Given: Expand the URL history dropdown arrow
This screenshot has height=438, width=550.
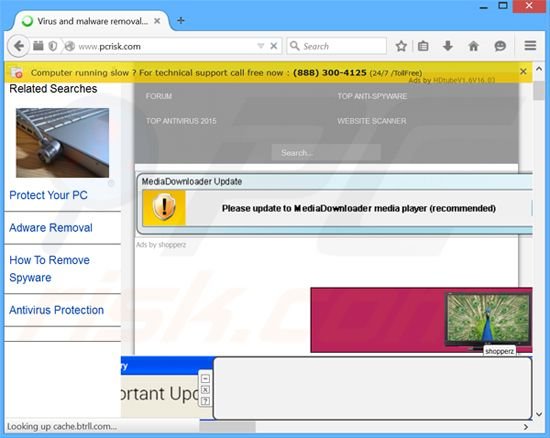Looking at the screenshot, I should (x=260, y=46).
